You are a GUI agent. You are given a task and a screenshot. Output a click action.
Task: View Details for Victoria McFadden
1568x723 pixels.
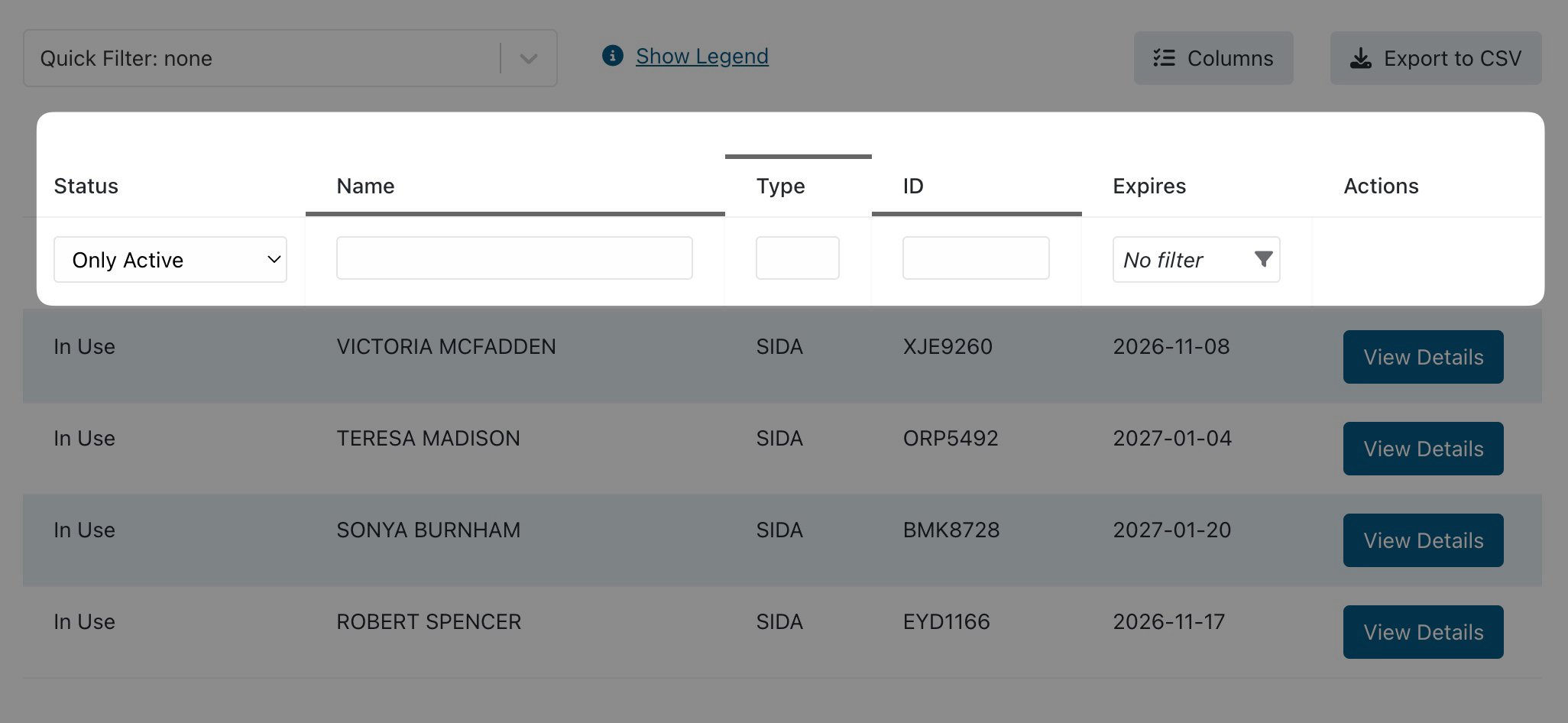[x=1423, y=357]
